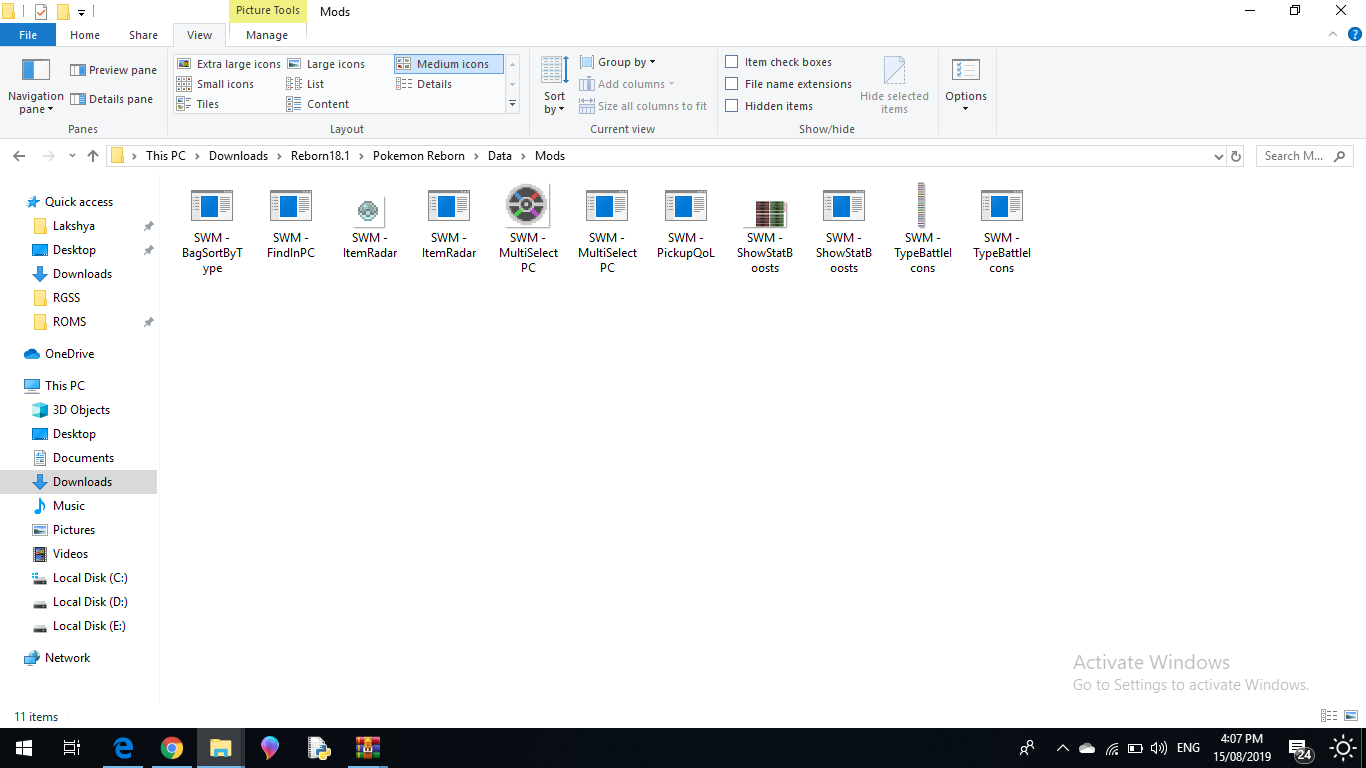Viewport: 1366px width, 768px height.
Task: Click the Picture Tools contextual tab
Action: point(268,11)
